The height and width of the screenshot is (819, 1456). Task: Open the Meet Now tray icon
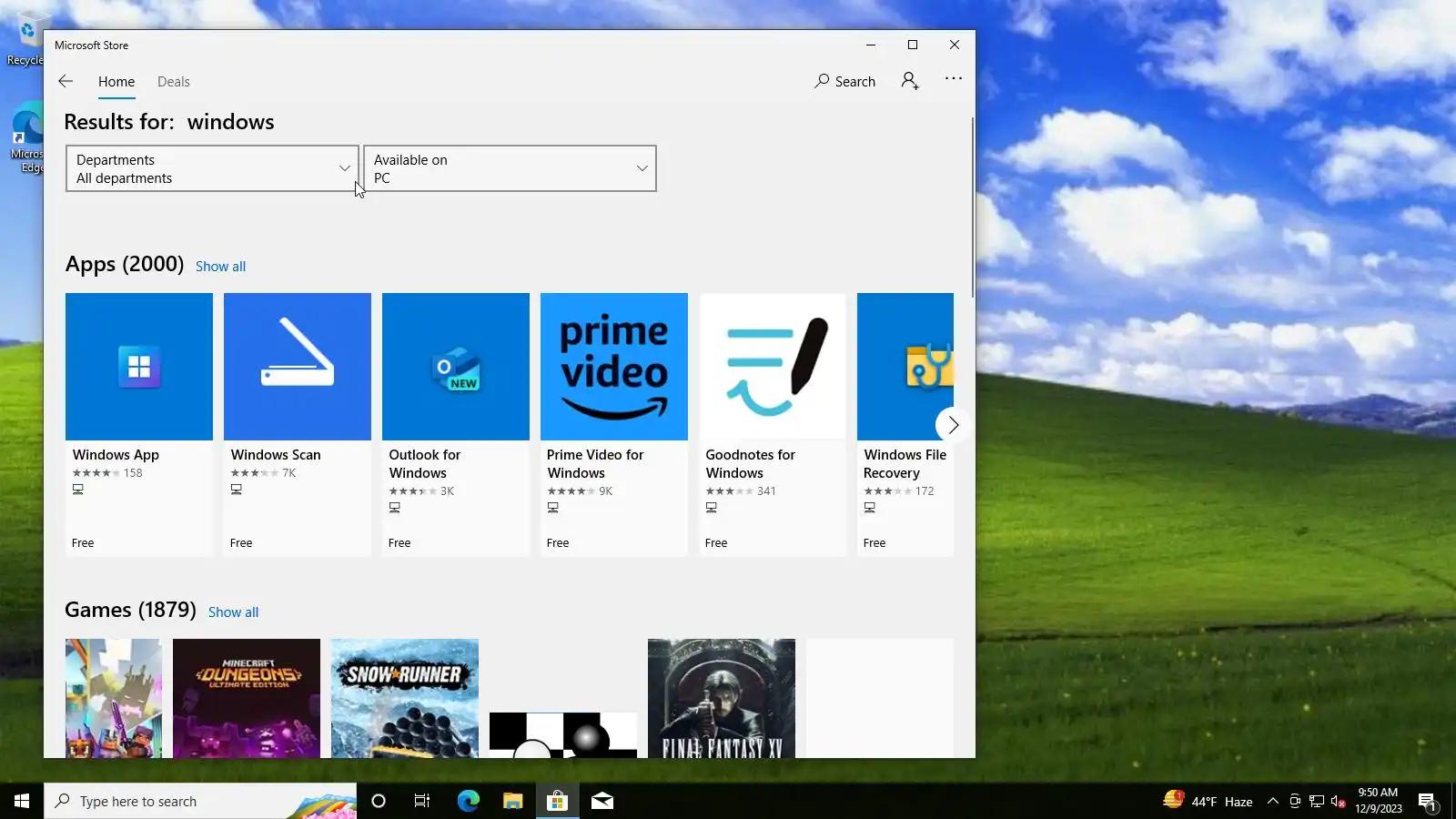click(x=1295, y=802)
